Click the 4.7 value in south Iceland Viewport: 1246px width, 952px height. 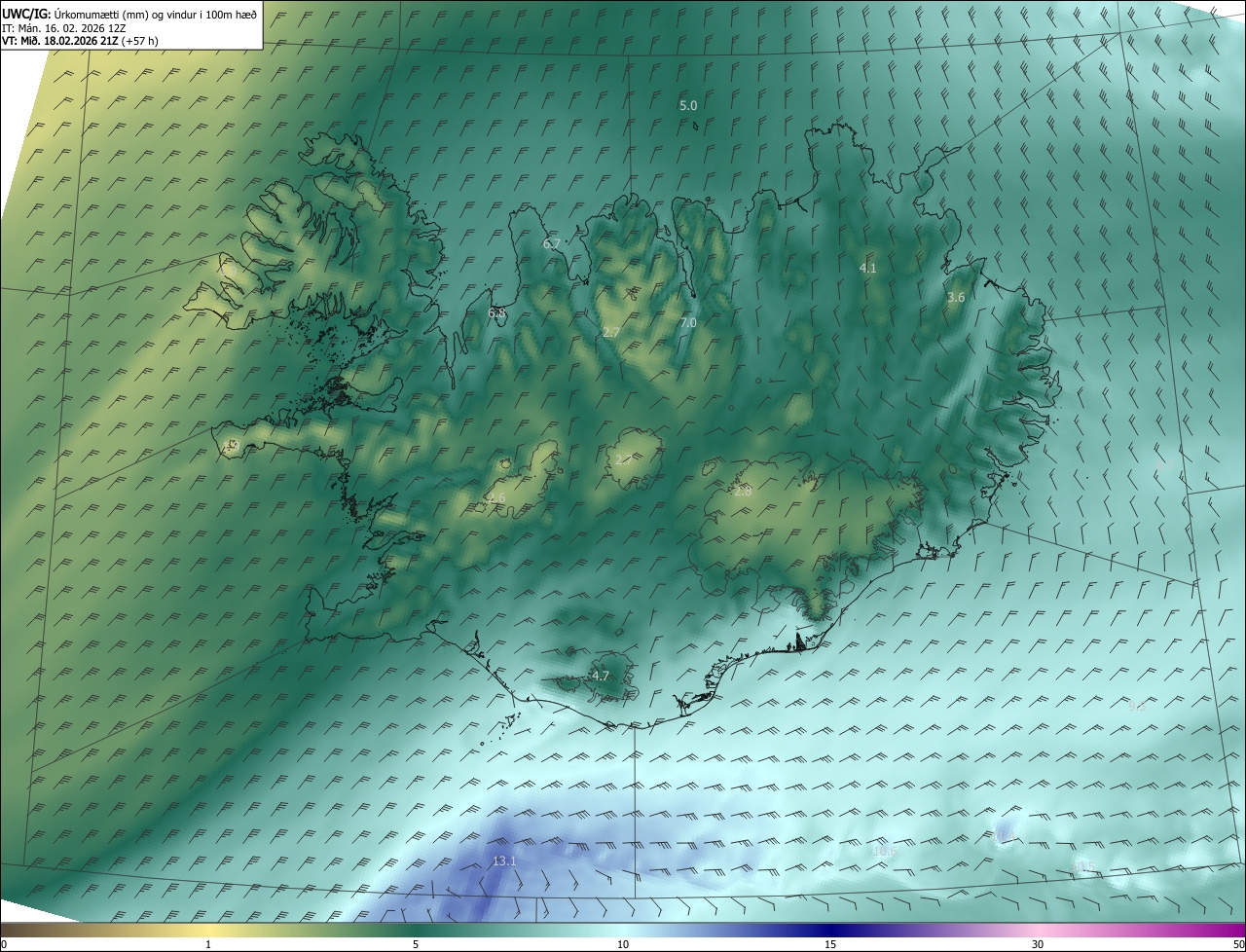pos(601,676)
